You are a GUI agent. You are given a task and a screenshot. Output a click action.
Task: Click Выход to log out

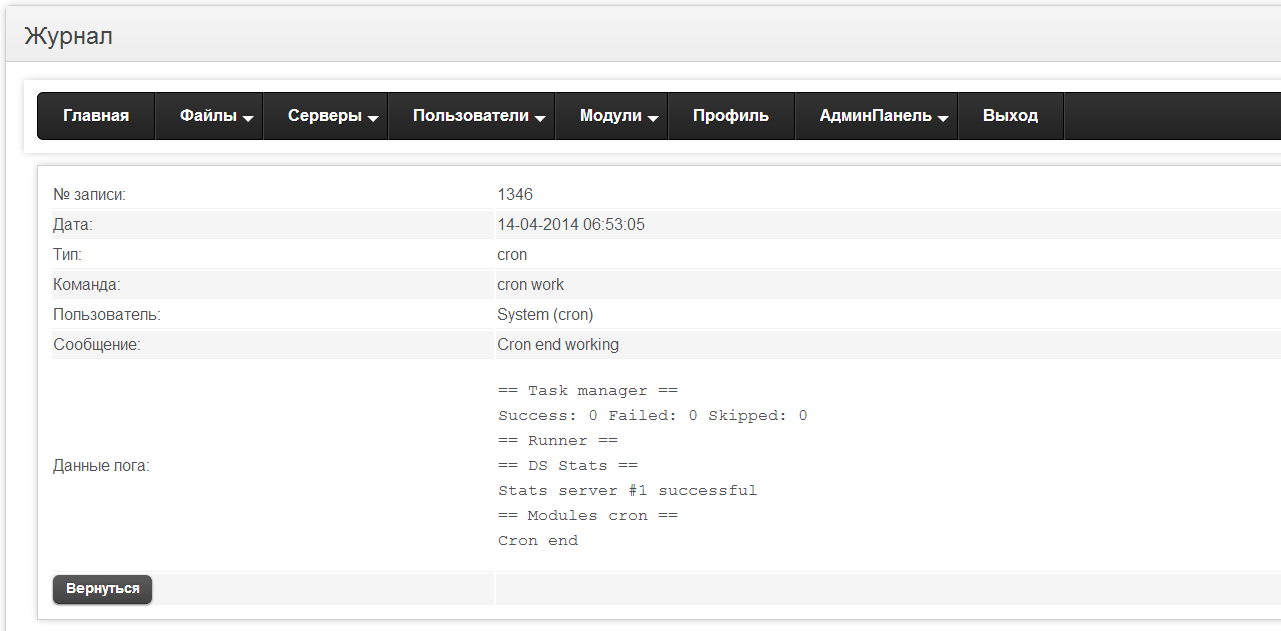1010,116
